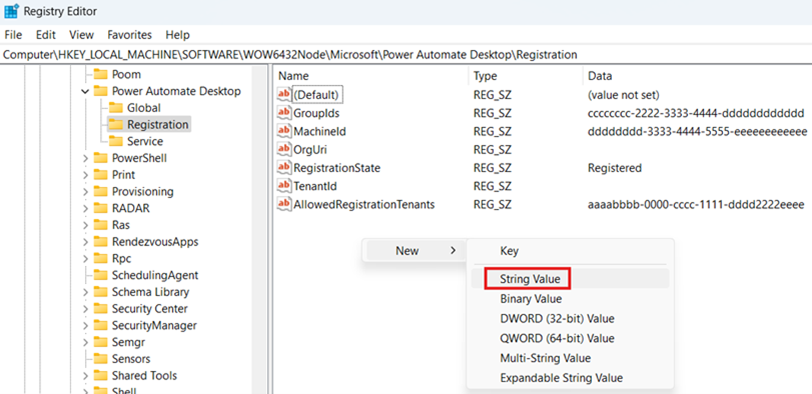This screenshot has height=394, width=812.
Task: Click the registry path address bar
Action: point(406,54)
